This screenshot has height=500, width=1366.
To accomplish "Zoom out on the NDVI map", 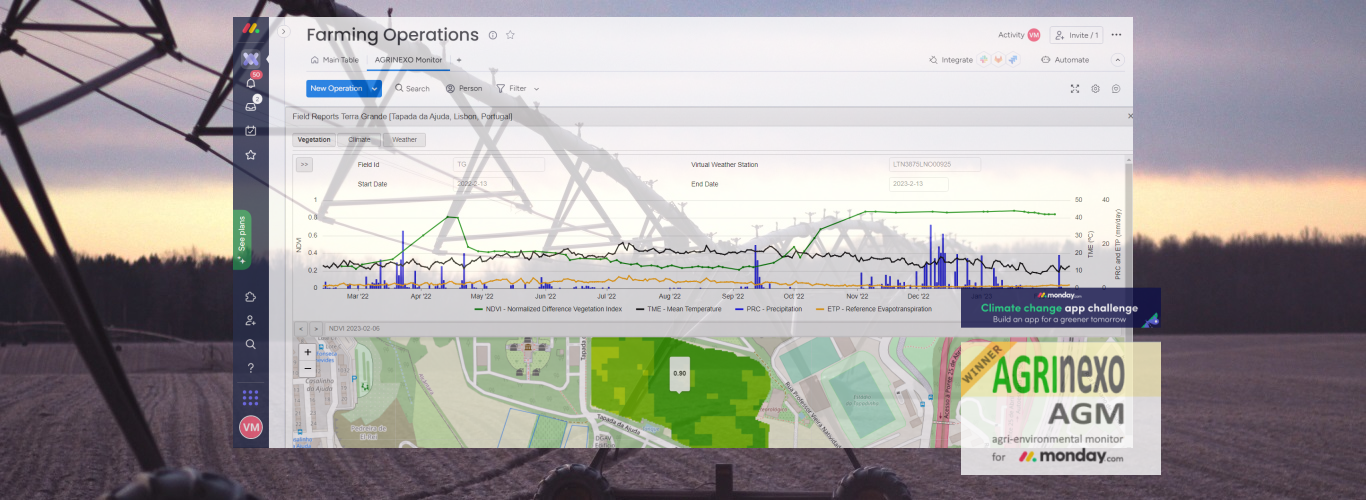I will pyautogui.click(x=308, y=368).
